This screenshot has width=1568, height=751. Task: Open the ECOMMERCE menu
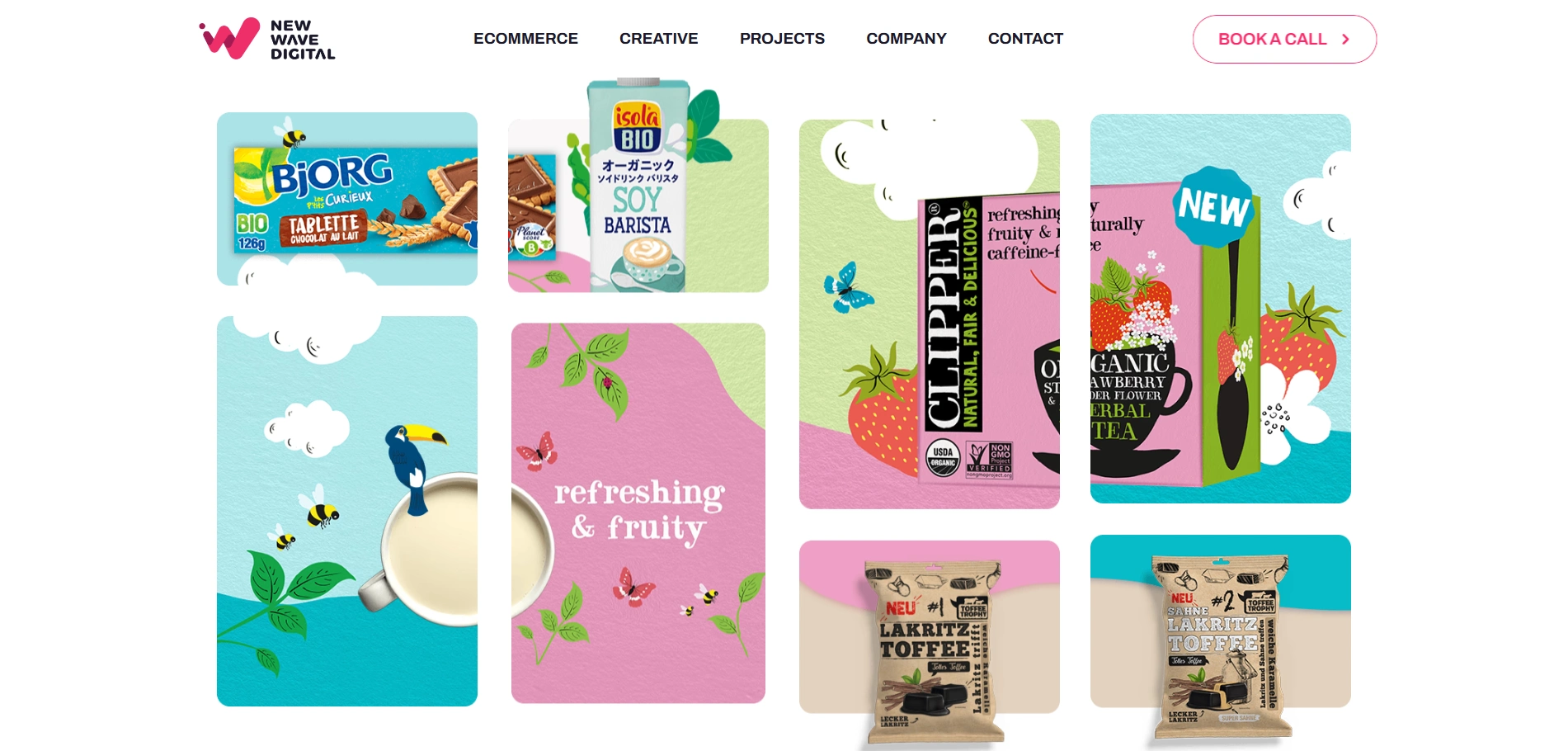click(x=525, y=39)
